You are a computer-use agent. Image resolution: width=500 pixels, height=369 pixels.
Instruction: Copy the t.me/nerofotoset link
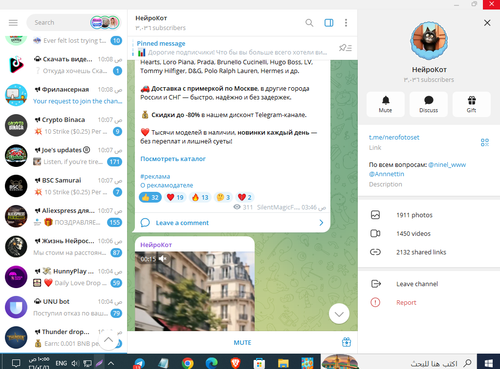394,137
